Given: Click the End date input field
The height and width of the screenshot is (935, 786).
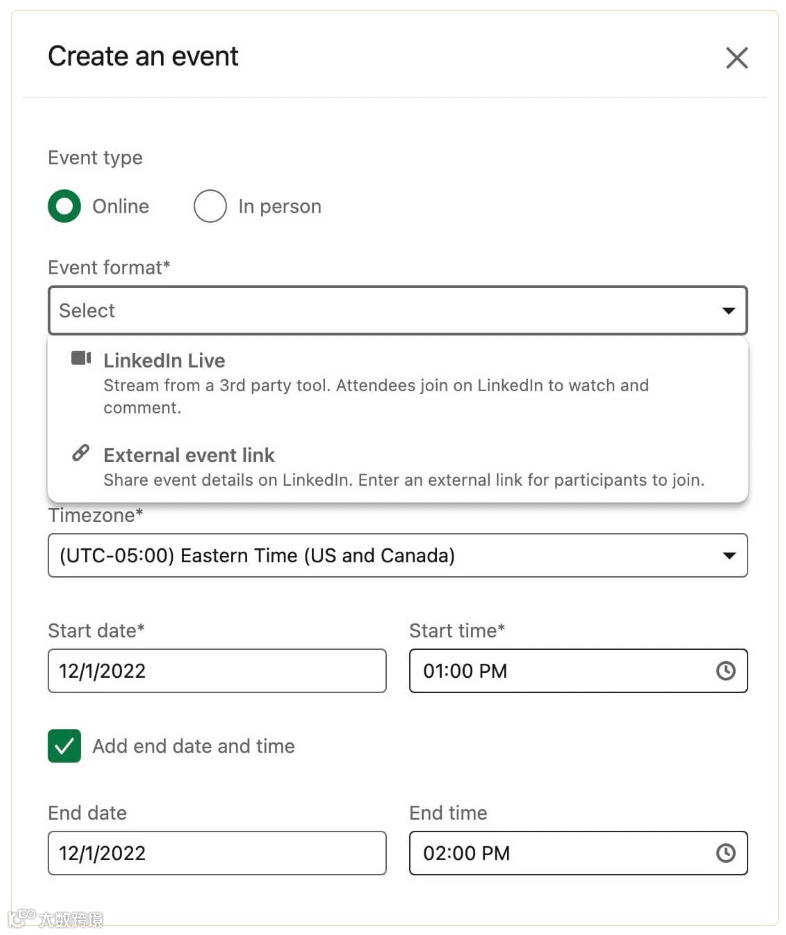Looking at the screenshot, I should tap(216, 853).
